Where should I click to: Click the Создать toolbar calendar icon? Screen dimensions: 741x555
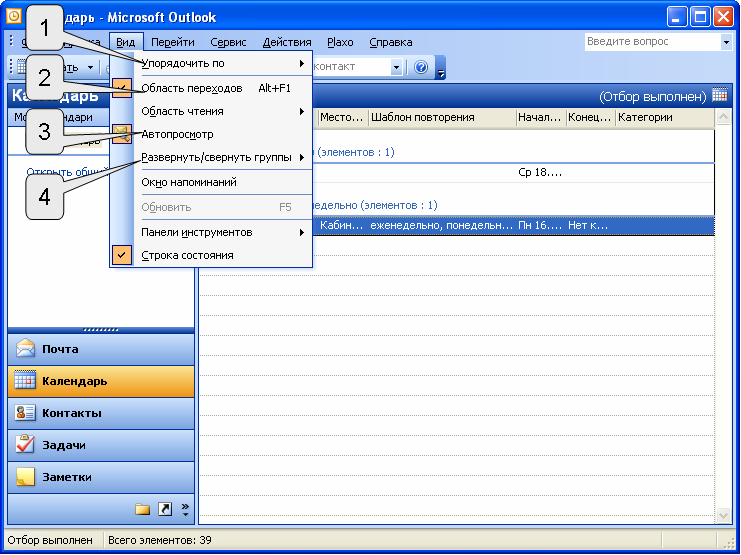21,67
